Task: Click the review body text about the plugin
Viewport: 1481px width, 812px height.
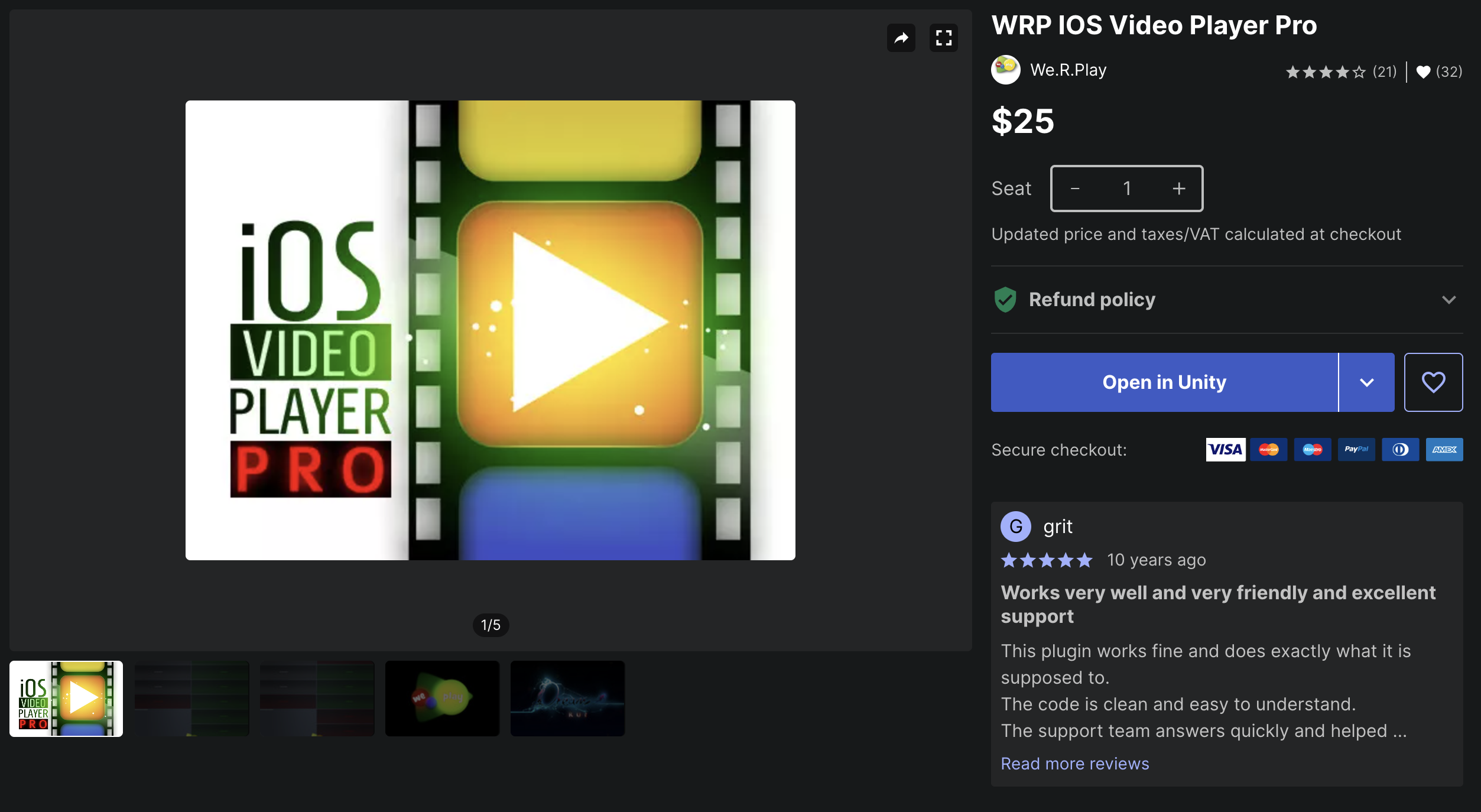Action: pyautogui.click(x=1206, y=691)
